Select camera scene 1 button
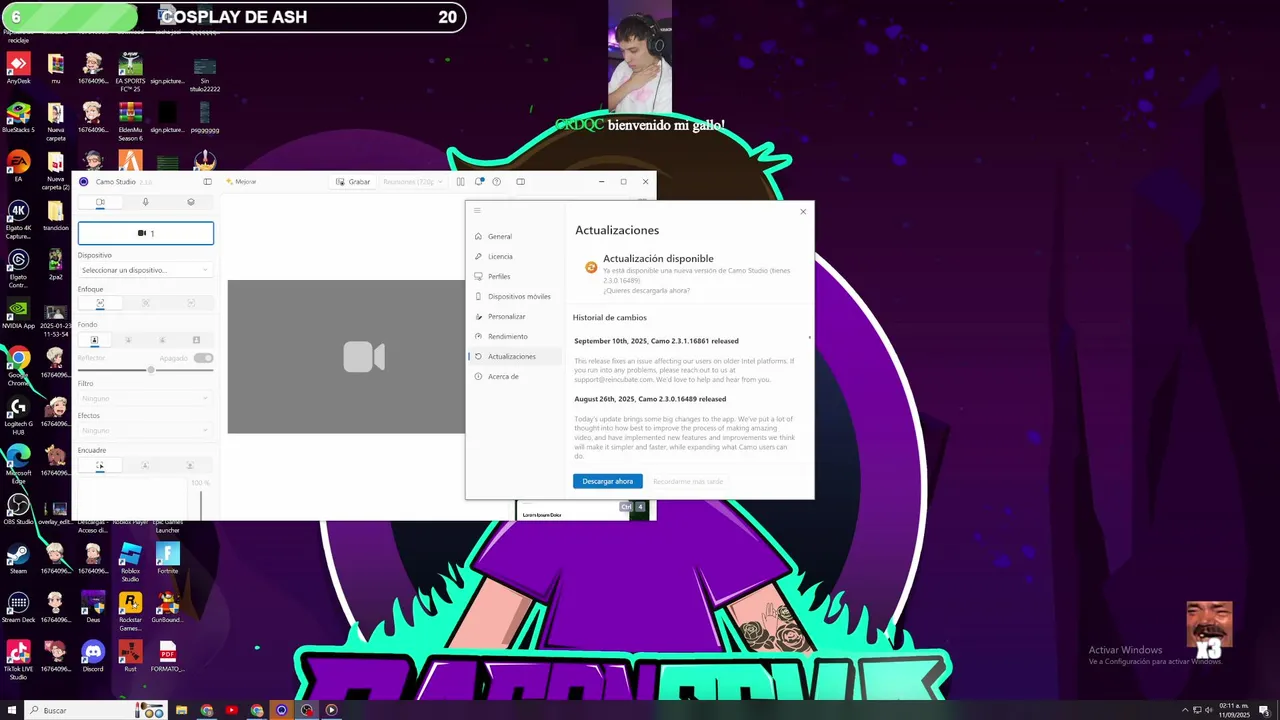The image size is (1280, 720). (x=146, y=233)
